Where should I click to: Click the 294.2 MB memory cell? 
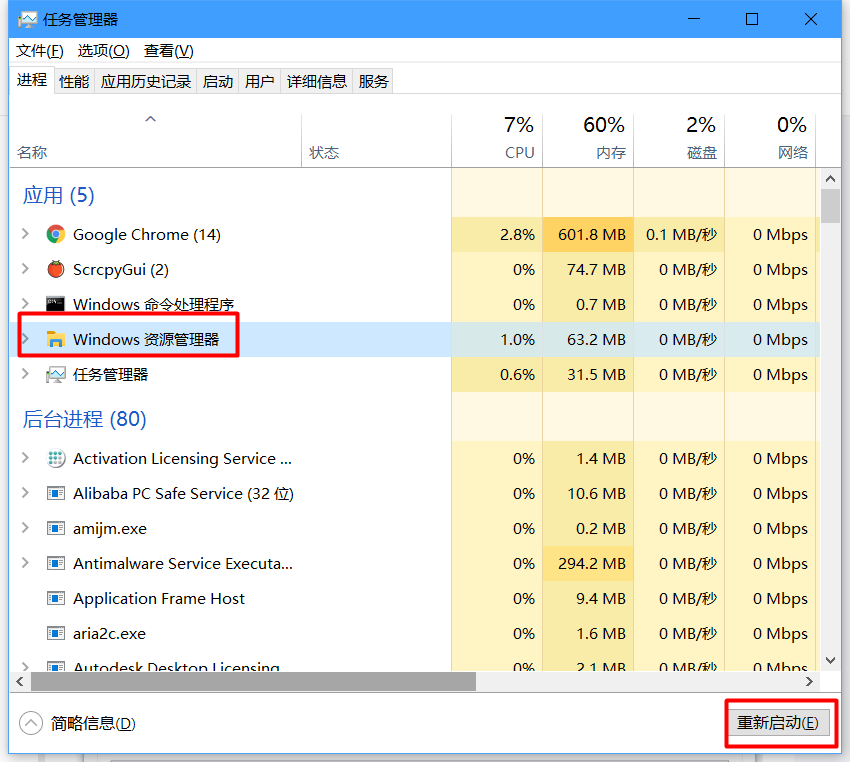(588, 564)
